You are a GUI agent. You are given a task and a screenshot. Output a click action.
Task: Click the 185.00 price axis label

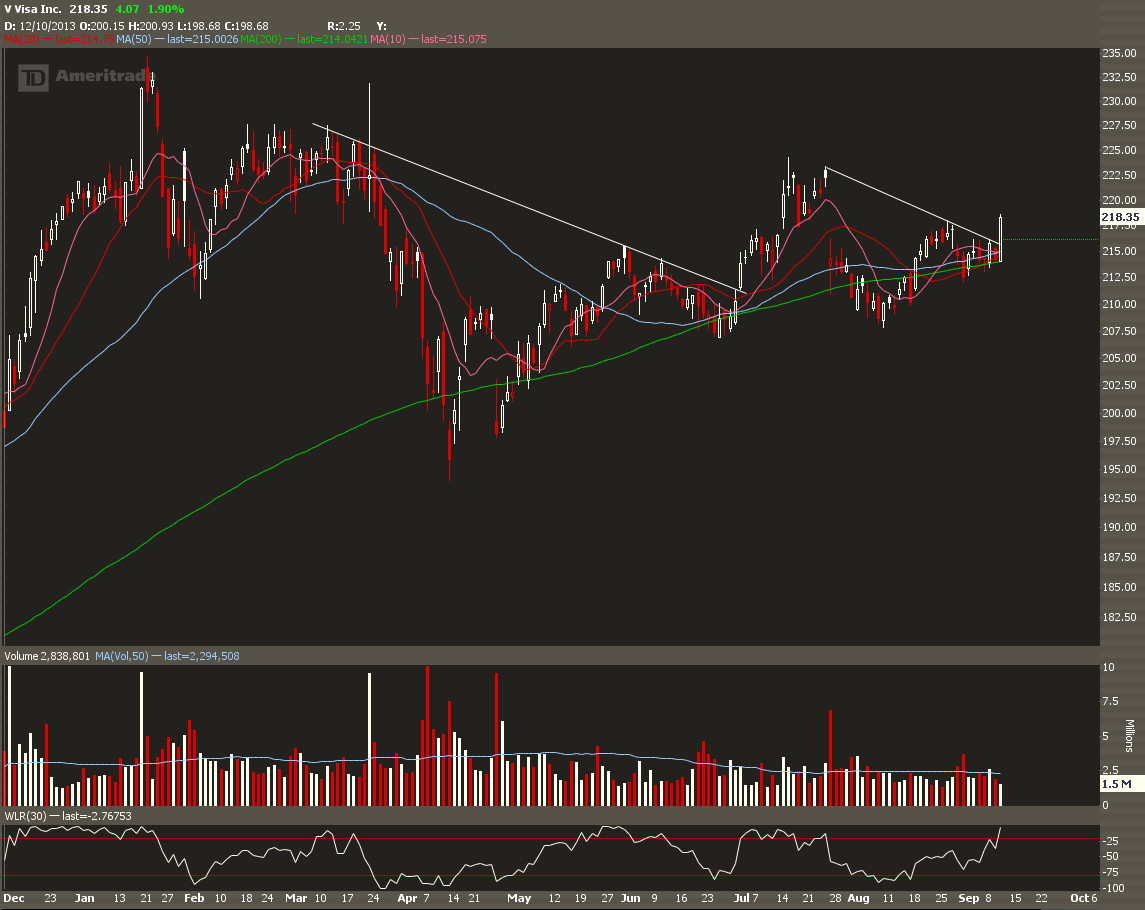[1119, 586]
